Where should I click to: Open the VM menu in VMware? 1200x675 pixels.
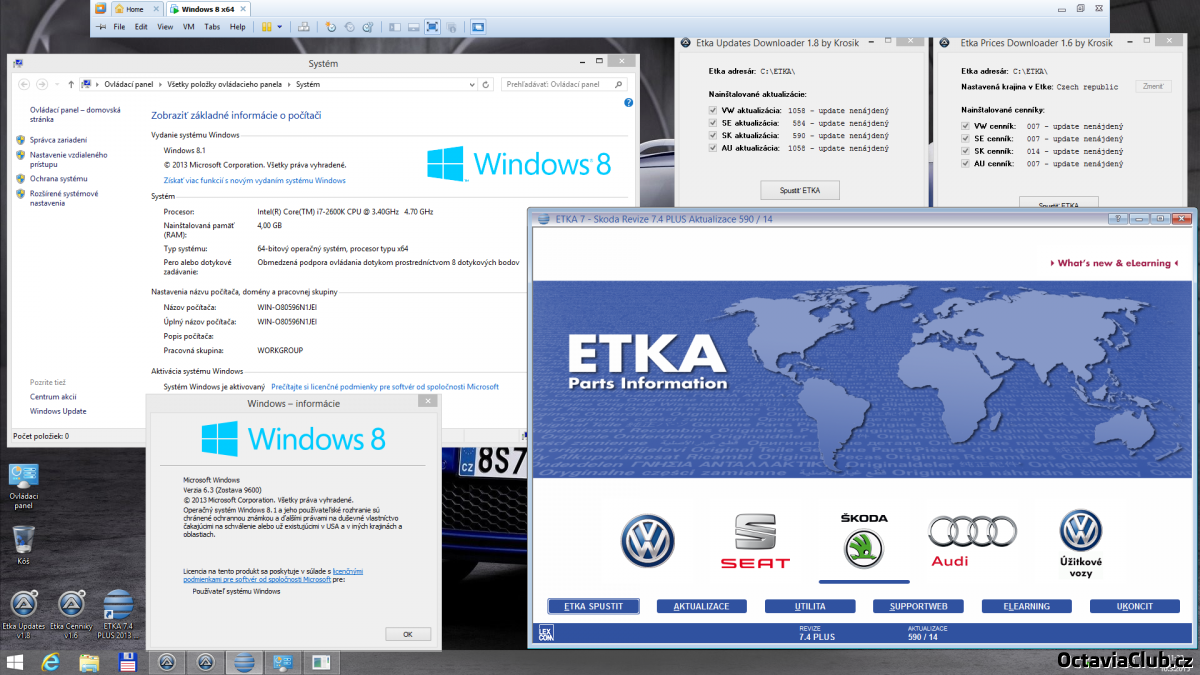click(x=189, y=27)
